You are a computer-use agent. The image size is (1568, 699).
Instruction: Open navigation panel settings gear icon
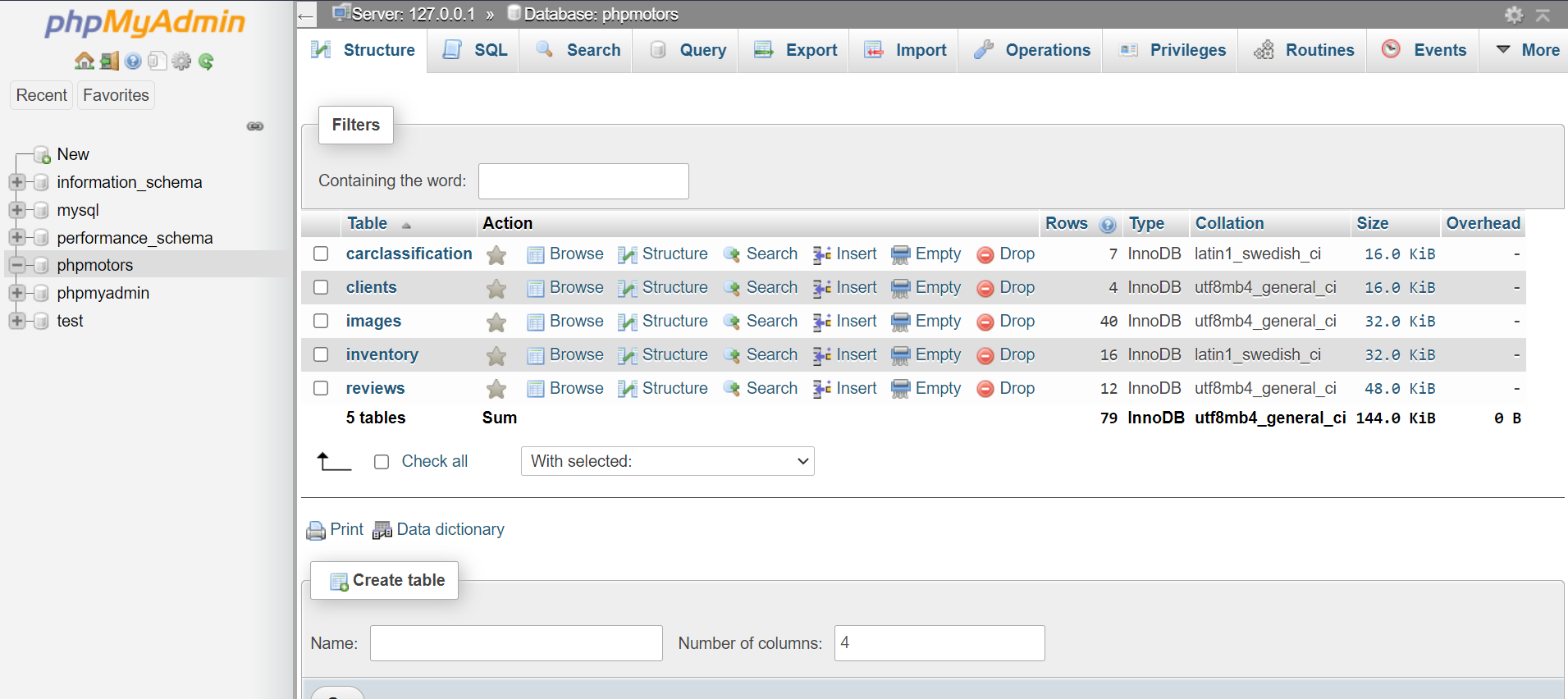click(x=181, y=61)
